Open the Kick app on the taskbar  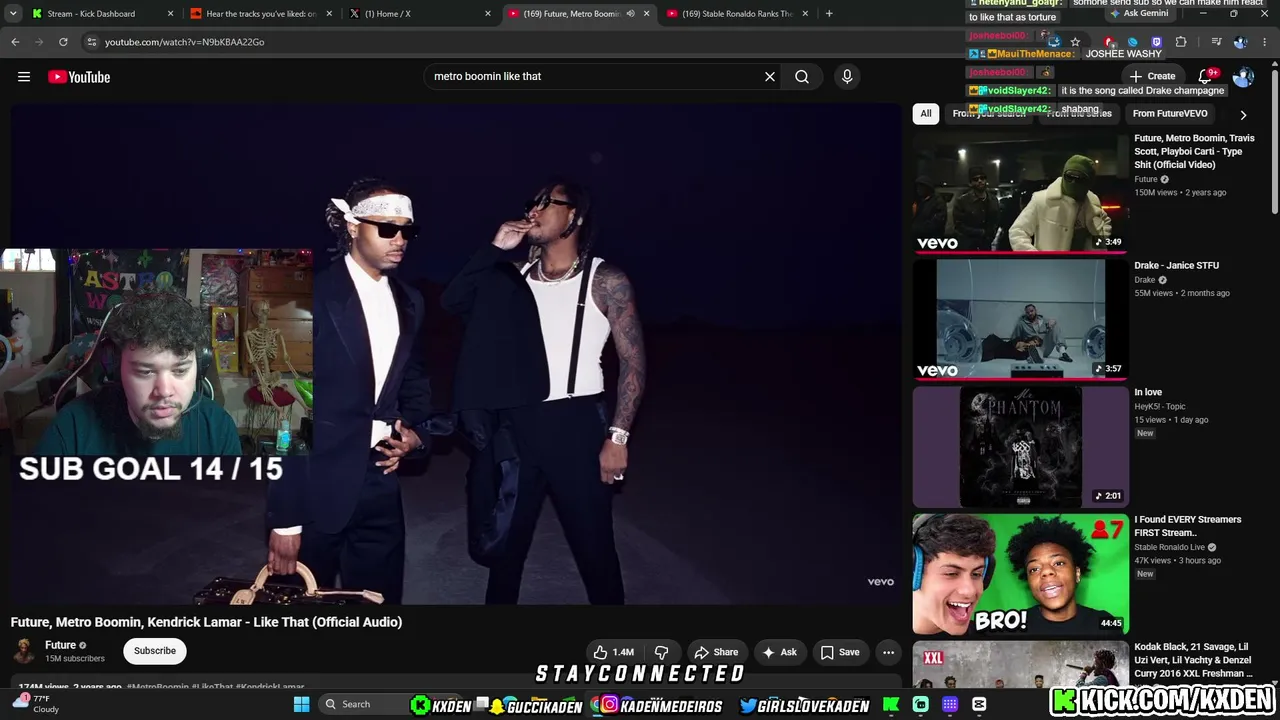tap(891, 704)
